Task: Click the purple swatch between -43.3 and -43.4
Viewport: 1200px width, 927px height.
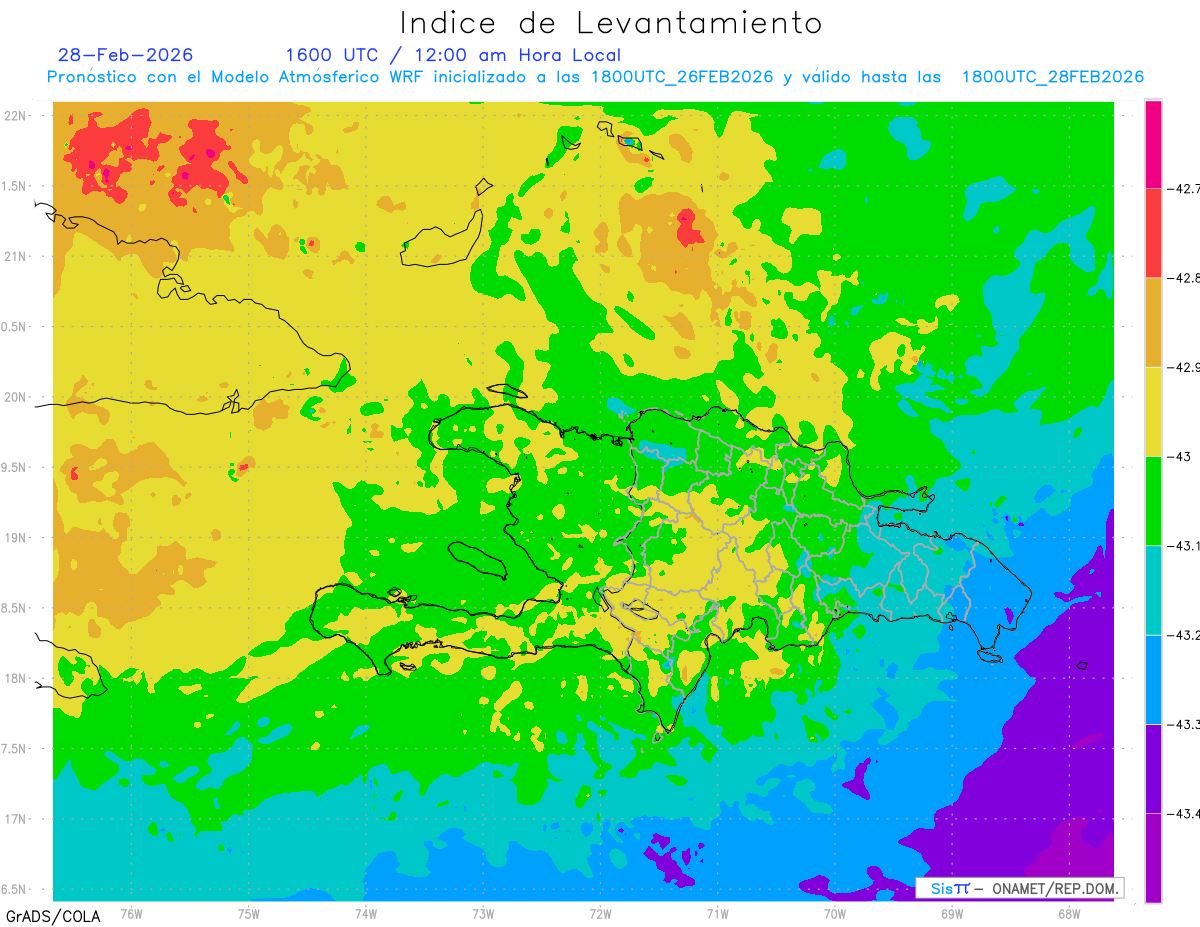Action: (1153, 768)
